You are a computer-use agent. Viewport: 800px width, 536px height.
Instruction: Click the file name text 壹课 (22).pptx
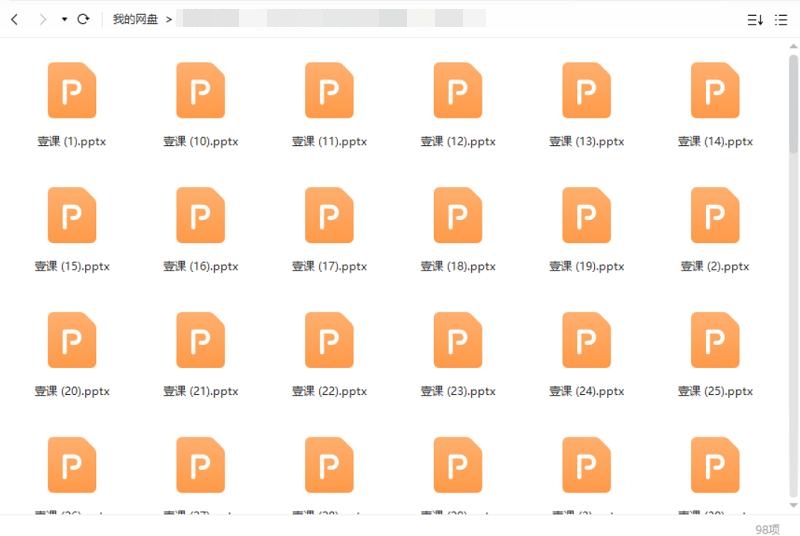[329, 392]
